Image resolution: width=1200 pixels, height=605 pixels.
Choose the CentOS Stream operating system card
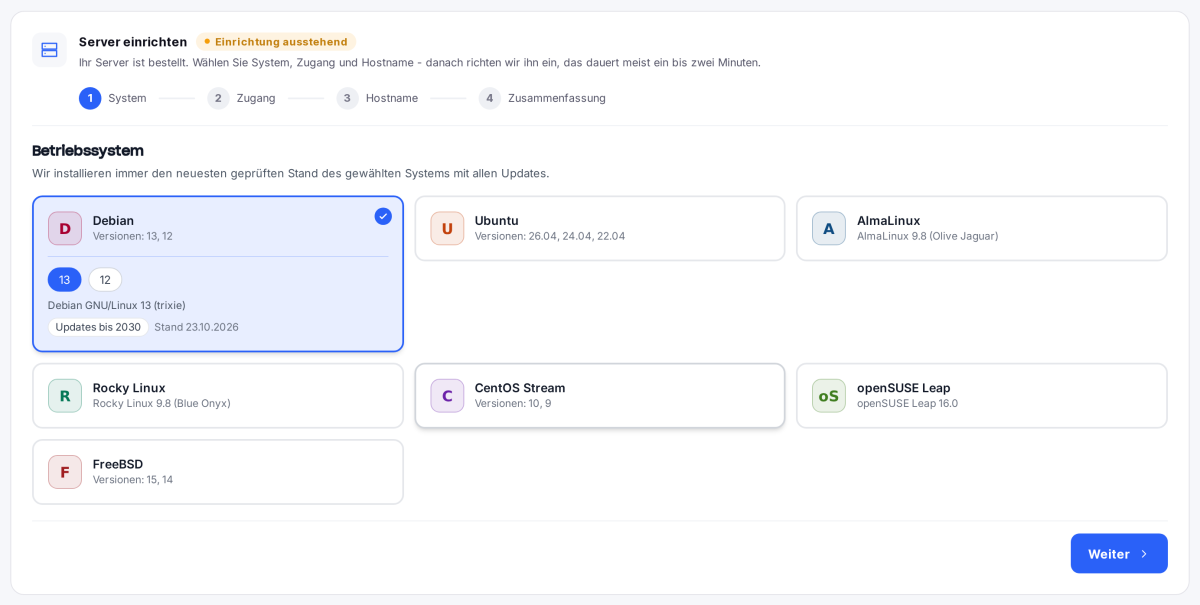coord(600,395)
